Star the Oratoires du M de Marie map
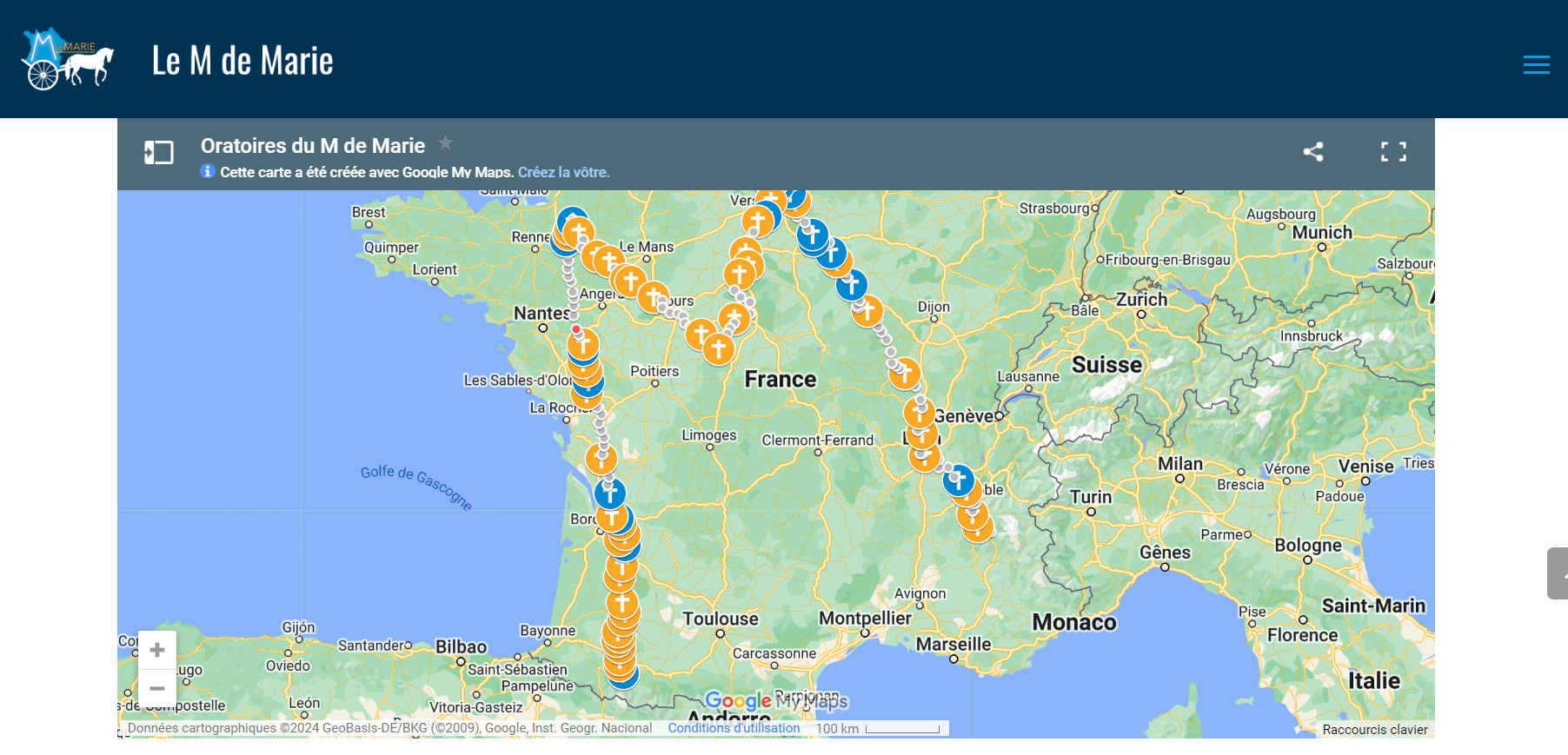1568x755 pixels. coord(445,142)
